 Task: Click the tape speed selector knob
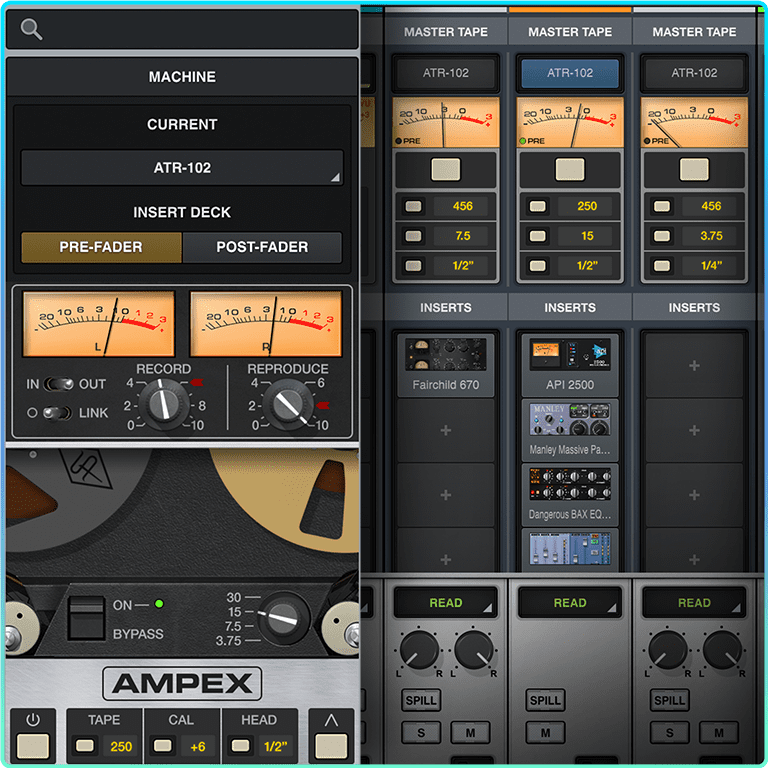(x=284, y=618)
